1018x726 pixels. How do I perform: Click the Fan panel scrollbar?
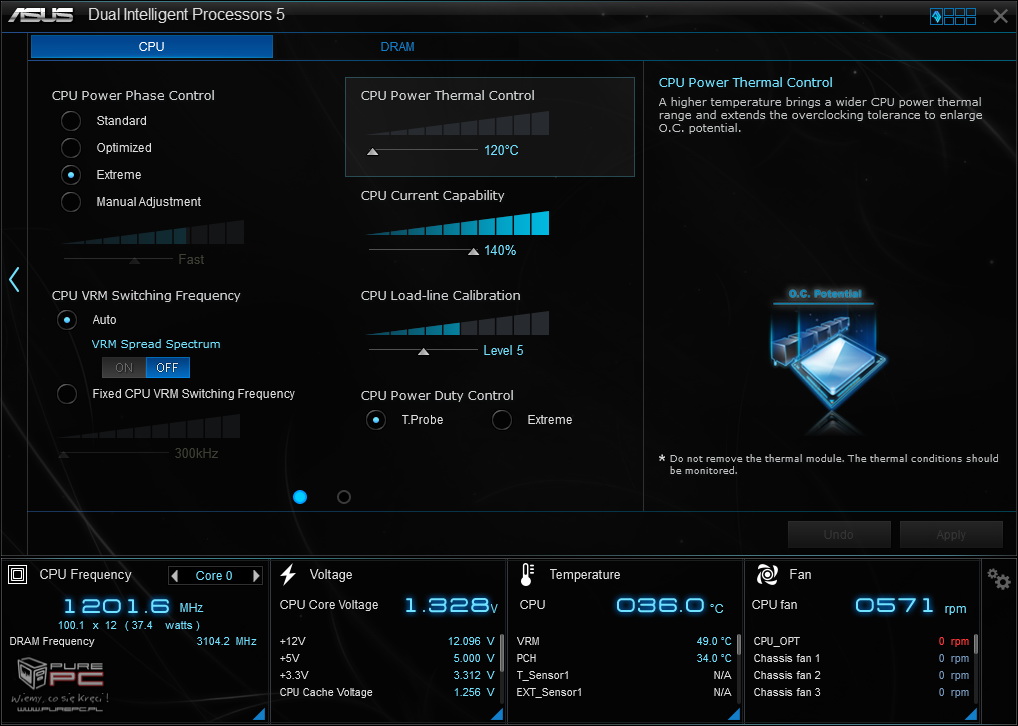tap(976, 644)
